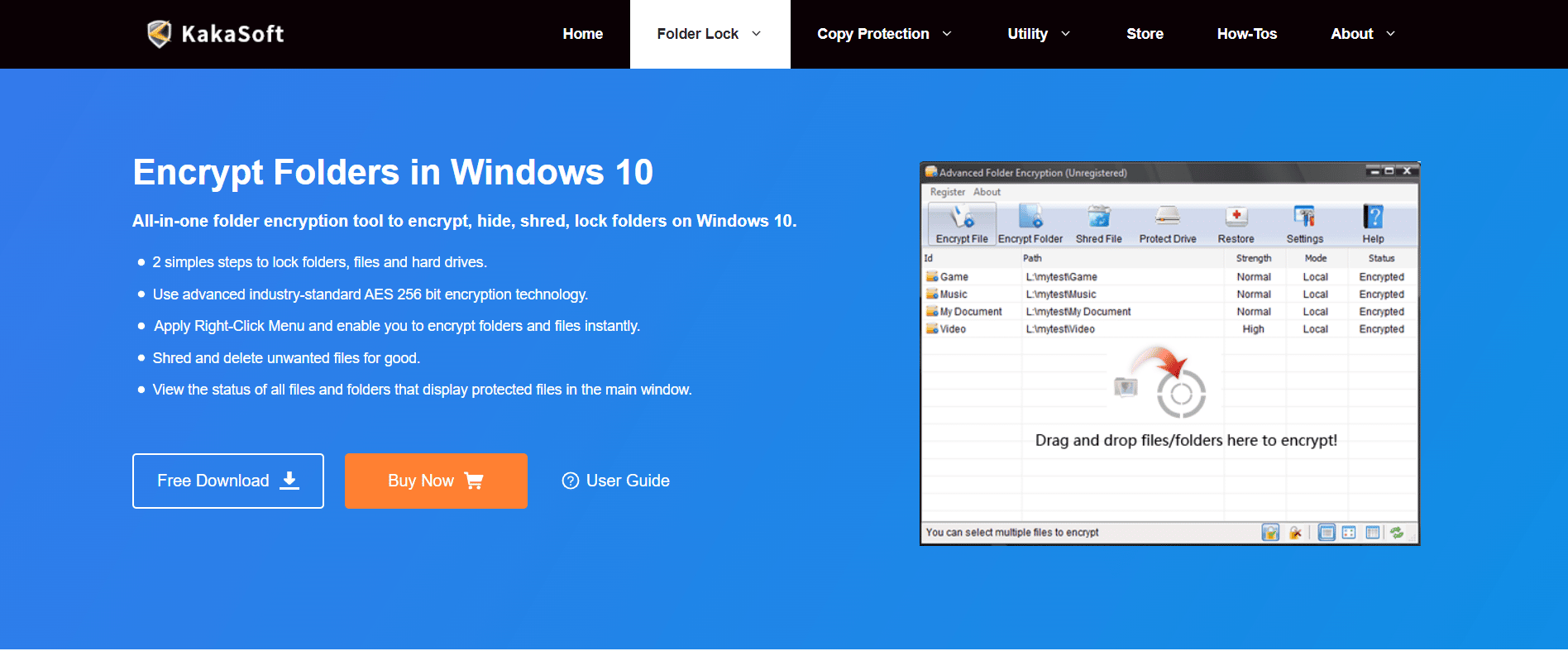The image size is (1568, 651).
Task: Click the Path column header
Action: click(1032, 258)
